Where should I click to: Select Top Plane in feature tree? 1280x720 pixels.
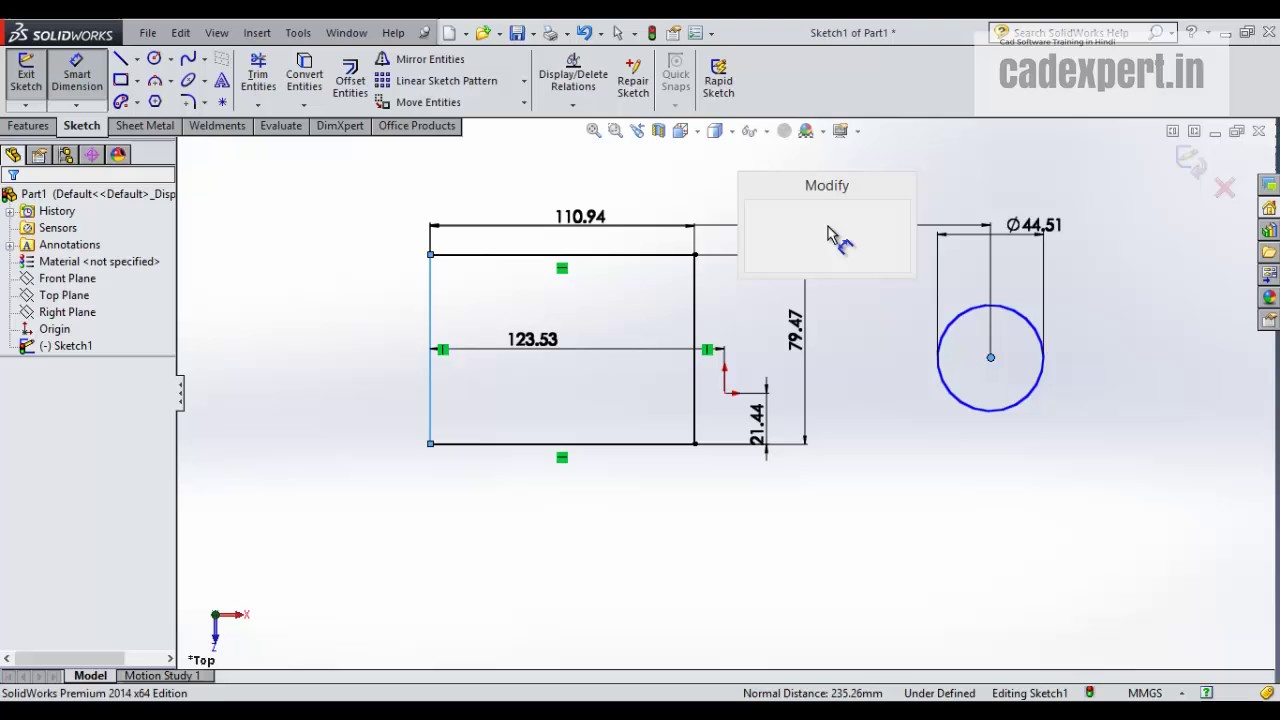click(64, 295)
